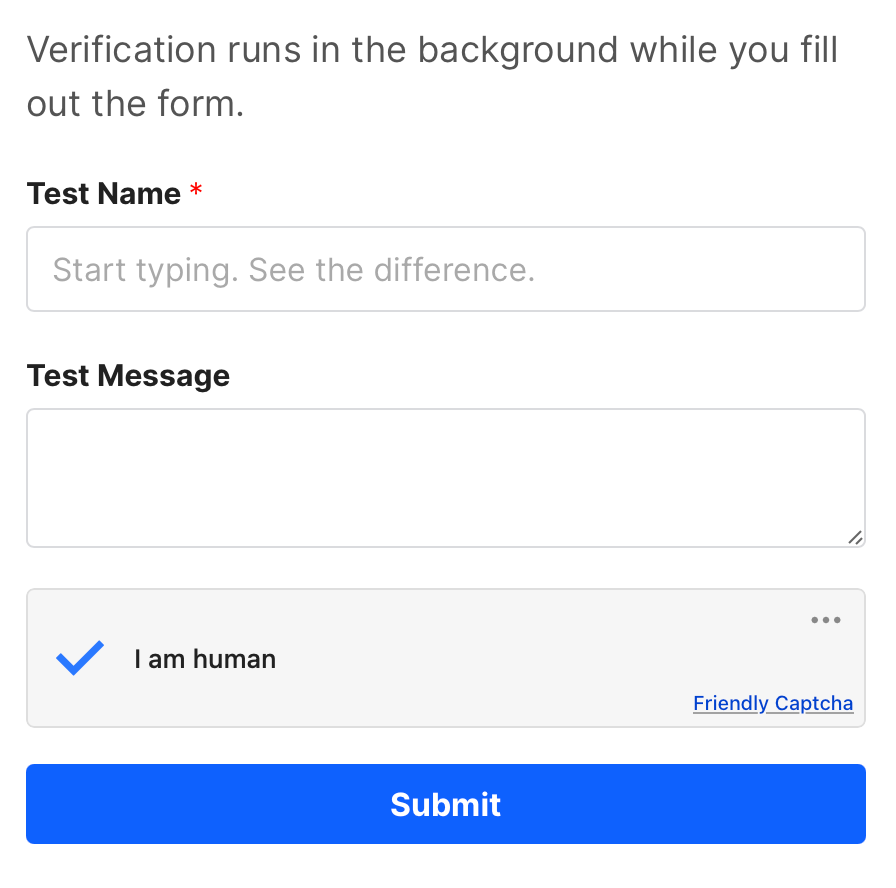Click the word "Submit" on the button
This screenshot has height=888, width=896.
446,805
